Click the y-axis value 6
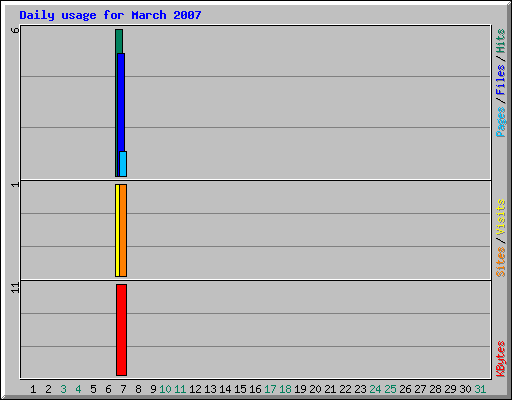The width and height of the screenshot is (512, 400). [15, 30]
